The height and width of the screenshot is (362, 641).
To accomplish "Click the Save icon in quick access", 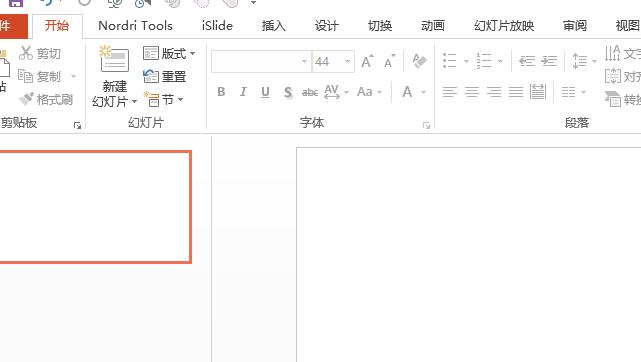I will point(16,3).
